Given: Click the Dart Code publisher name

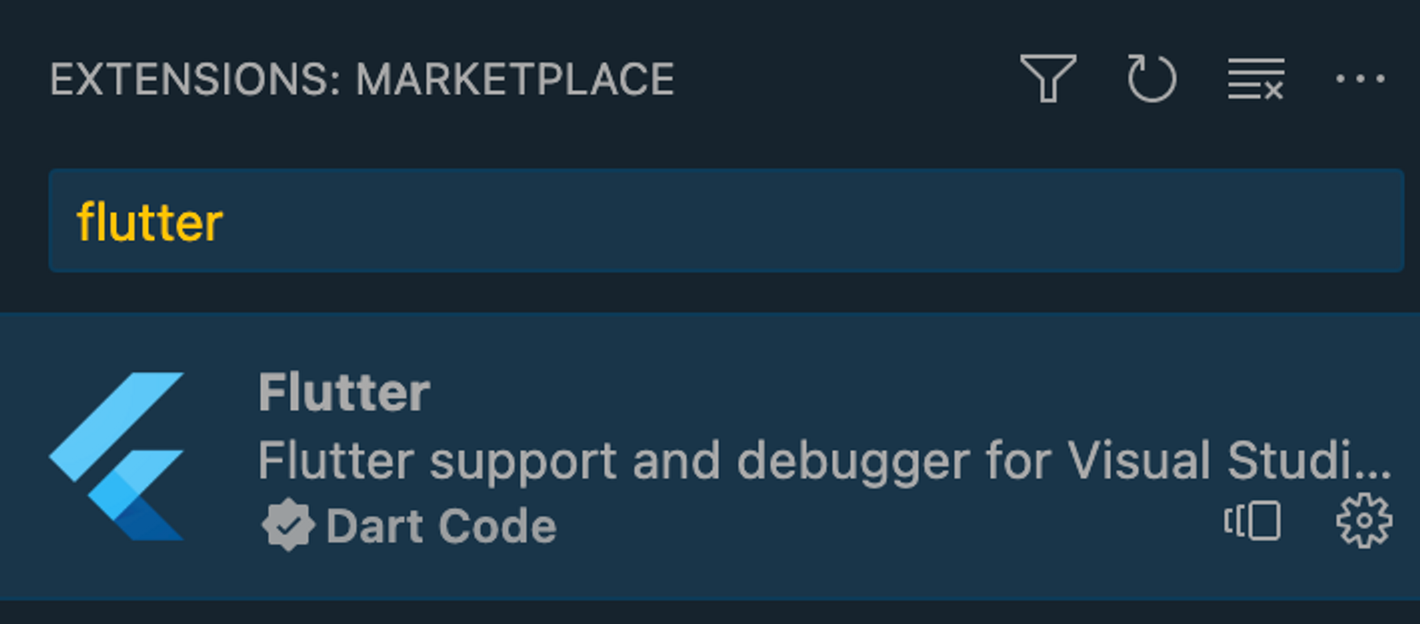Looking at the screenshot, I should coord(441,527).
